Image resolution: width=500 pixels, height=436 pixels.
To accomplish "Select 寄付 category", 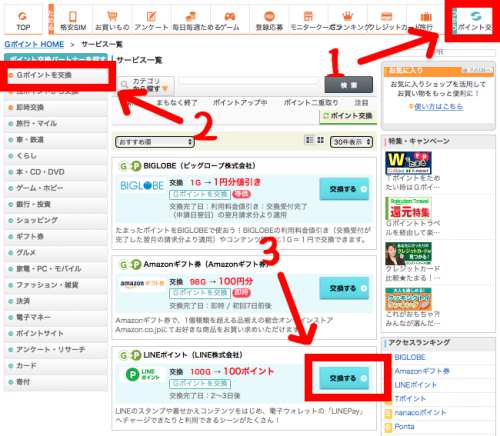I will pyautogui.click(x=56, y=382).
